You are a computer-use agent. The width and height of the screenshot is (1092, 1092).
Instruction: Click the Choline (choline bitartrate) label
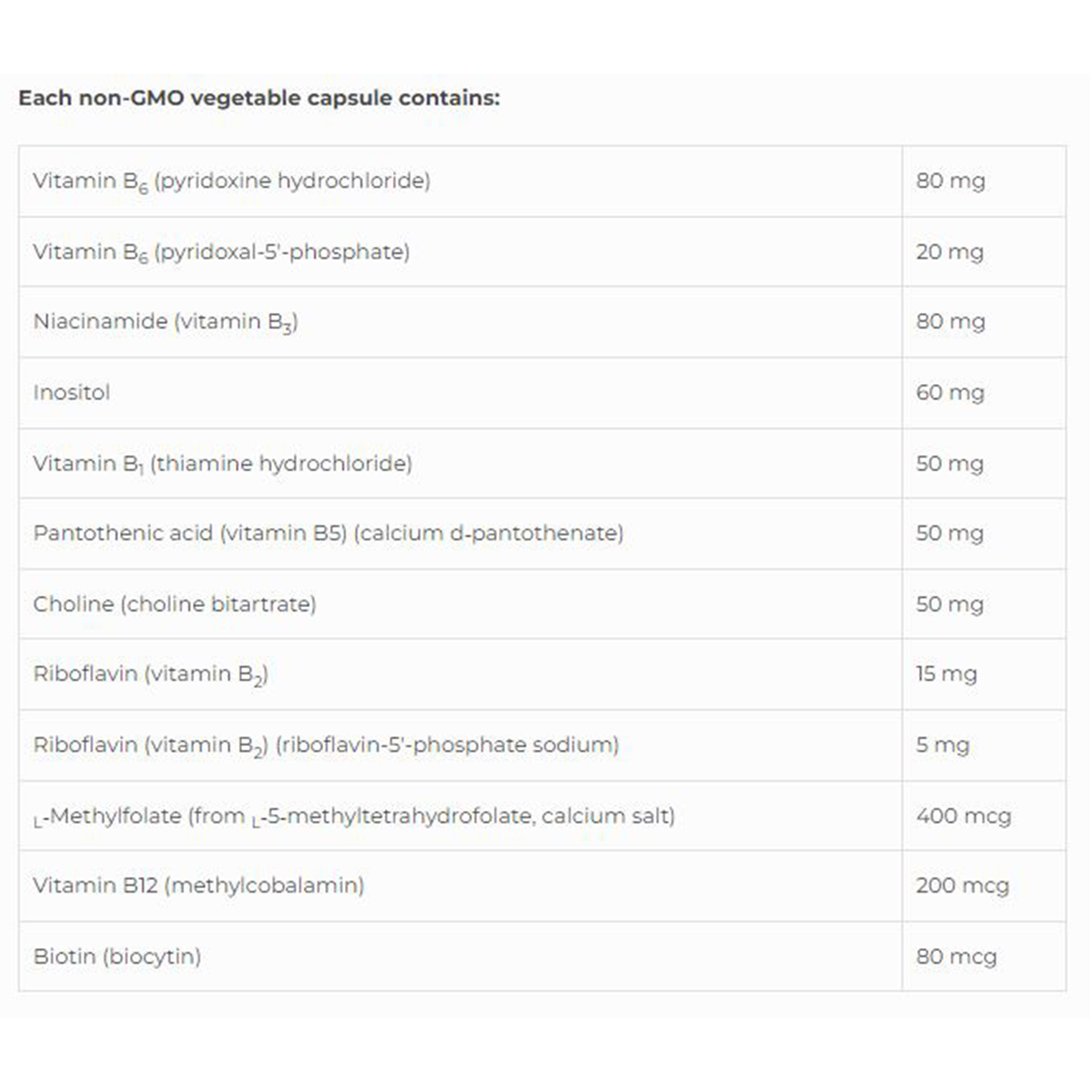click(175, 604)
